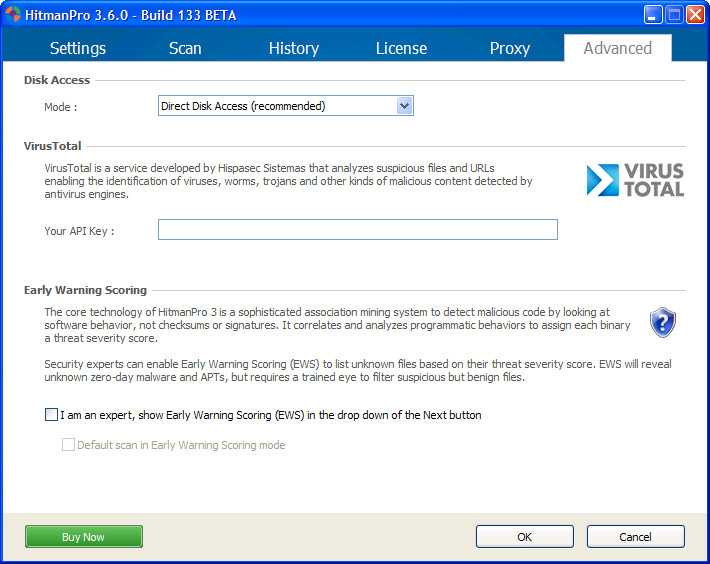This screenshot has height=564, width=710.
Task: Click the VirusTotal service description paragraph
Action: pos(288,181)
